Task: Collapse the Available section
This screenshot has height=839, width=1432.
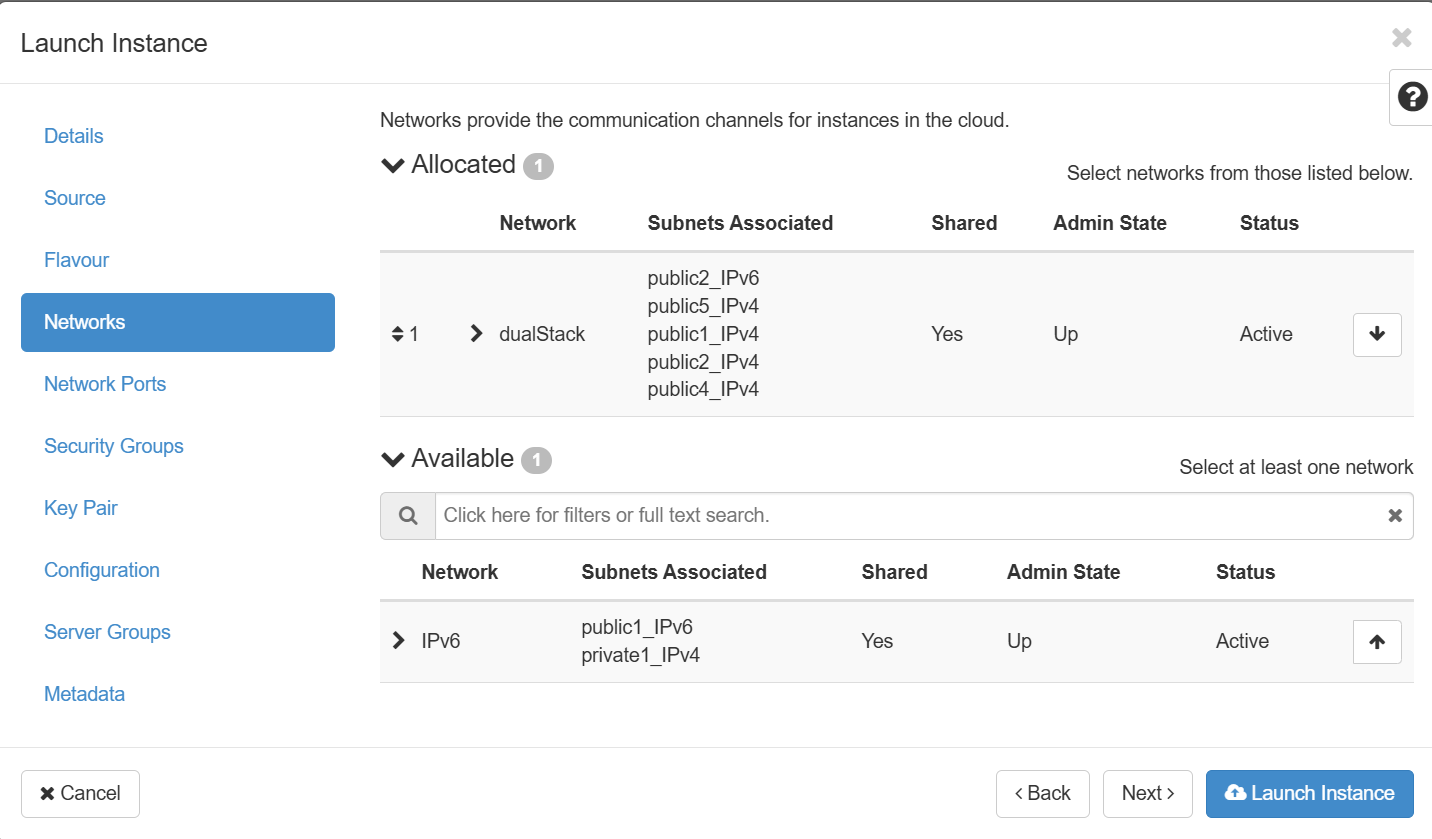Action: pyautogui.click(x=393, y=459)
